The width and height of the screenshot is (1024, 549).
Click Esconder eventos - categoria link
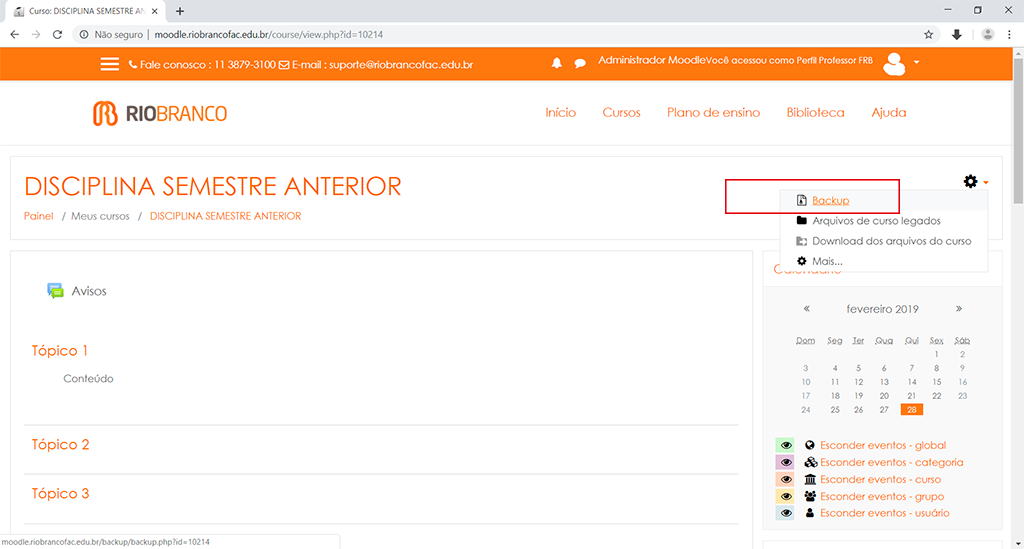pos(891,462)
